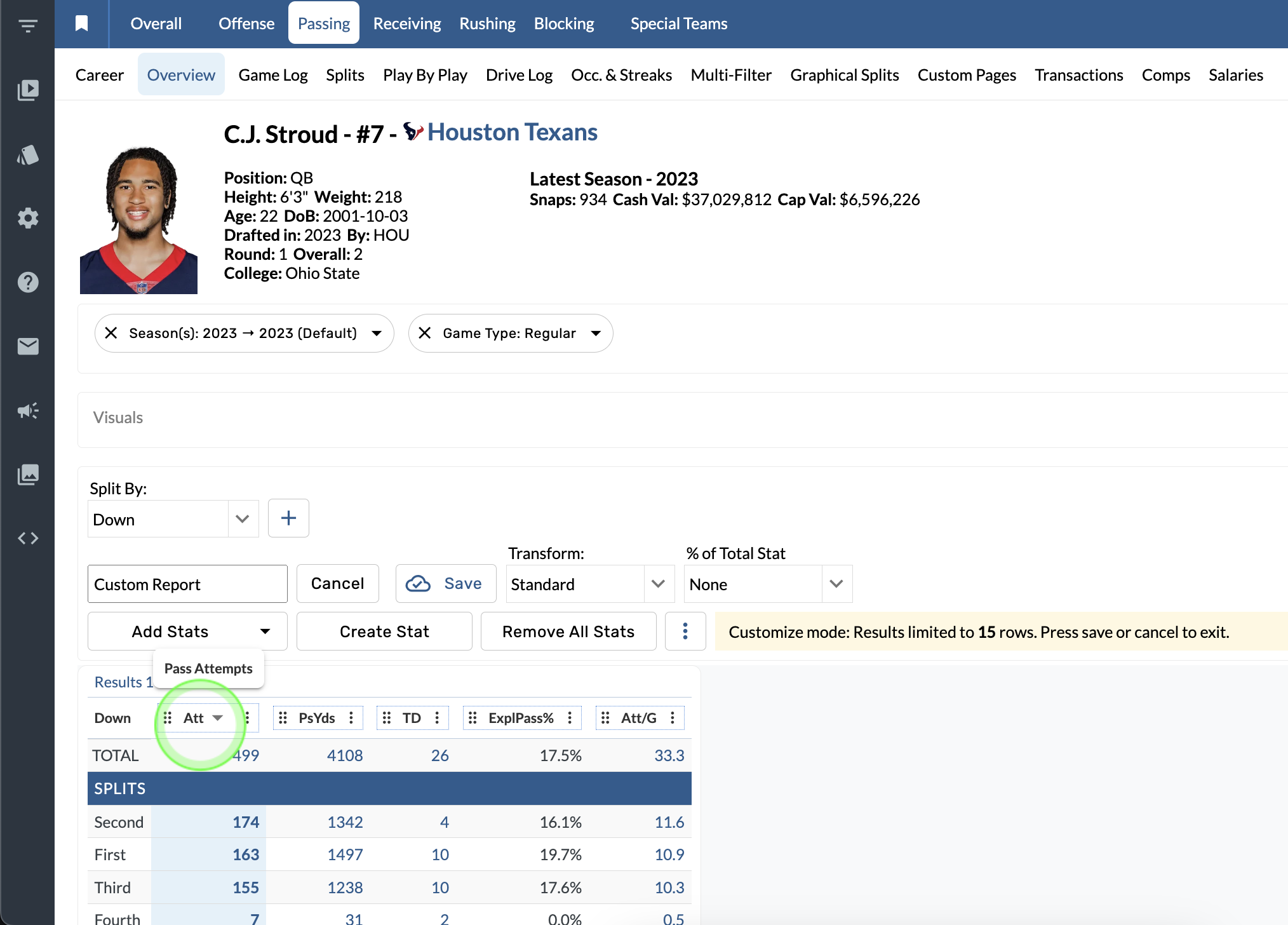Click the Custom Report name field
The width and height of the screenshot is (1288, 925).
(x=187, y=584)
